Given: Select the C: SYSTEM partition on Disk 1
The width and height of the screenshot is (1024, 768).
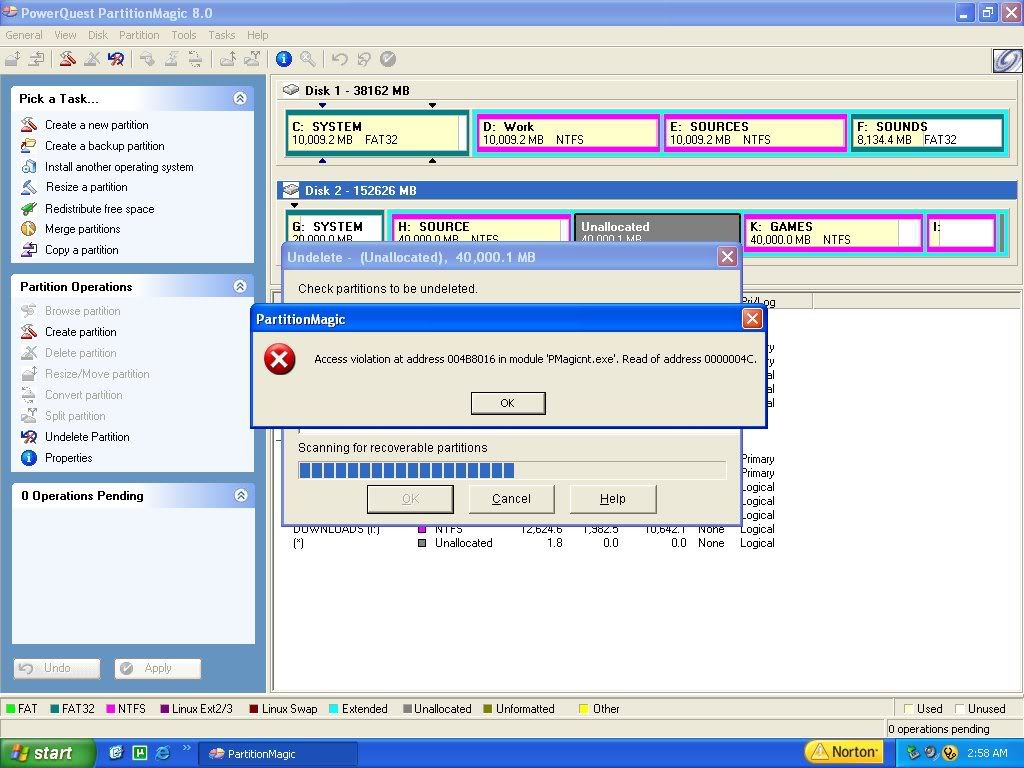Looking at the screenshot, I should point(377,133).
